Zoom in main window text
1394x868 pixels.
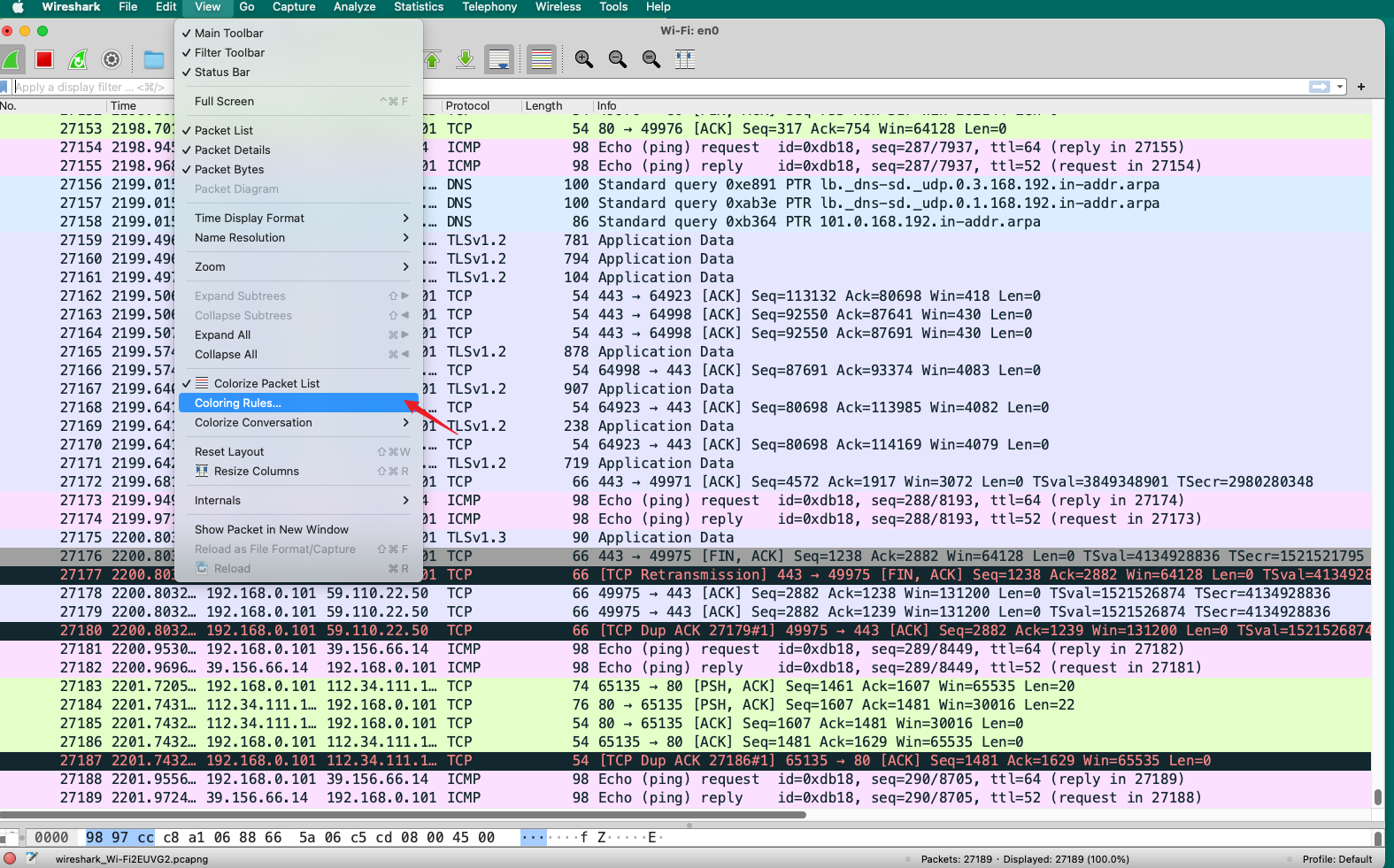[584, 59]
